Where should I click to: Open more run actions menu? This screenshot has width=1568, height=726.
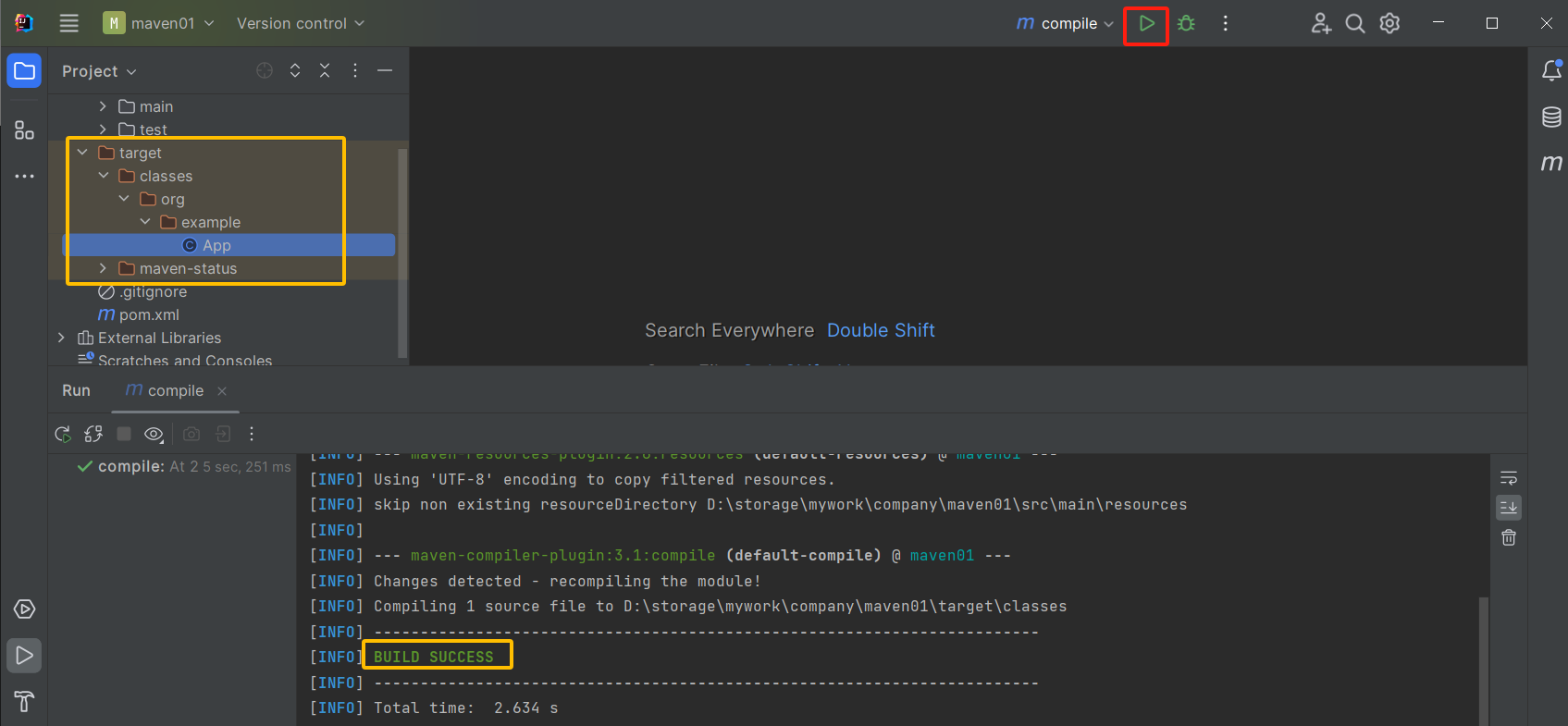click(x=1226, y=23)
